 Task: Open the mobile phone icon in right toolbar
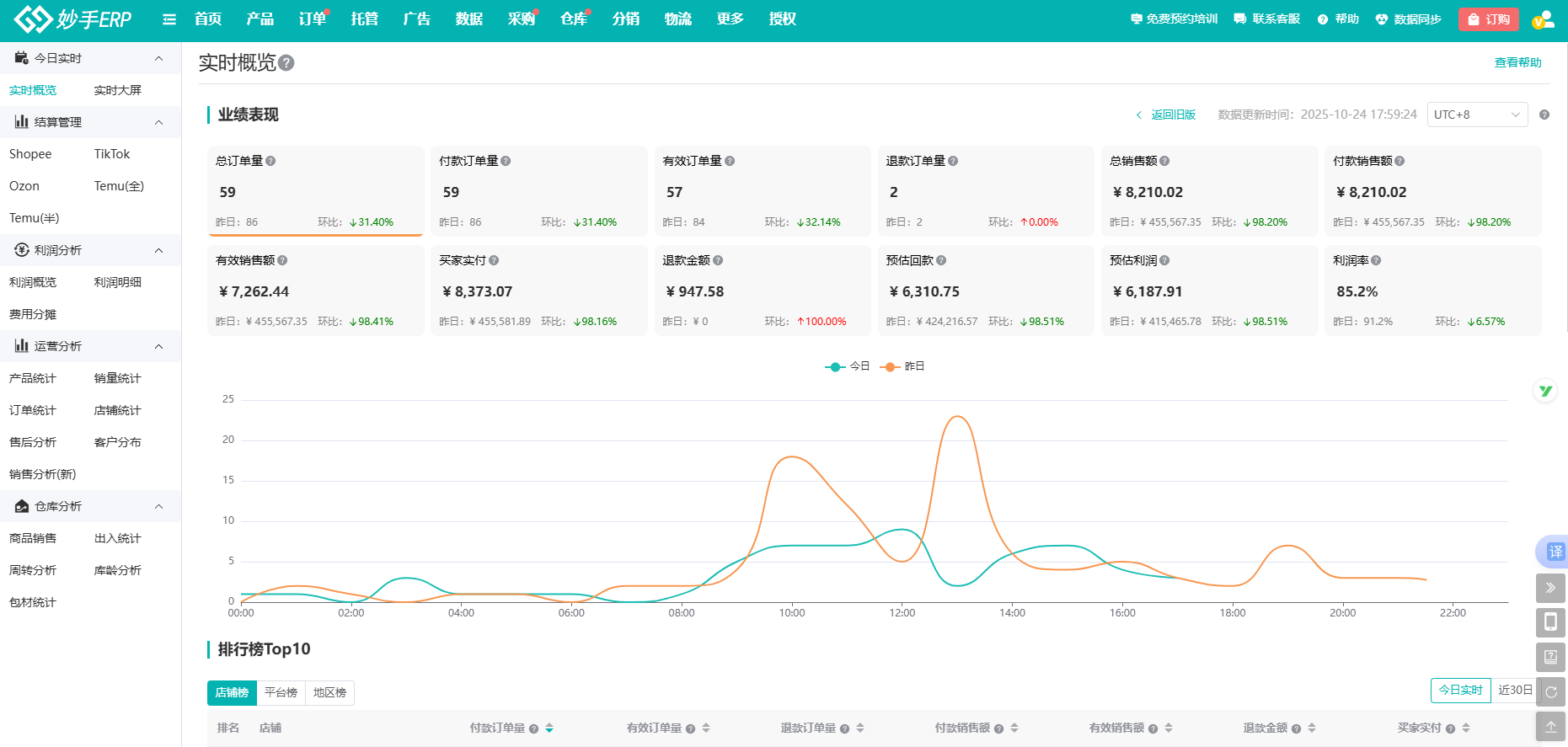(1550, 622)
